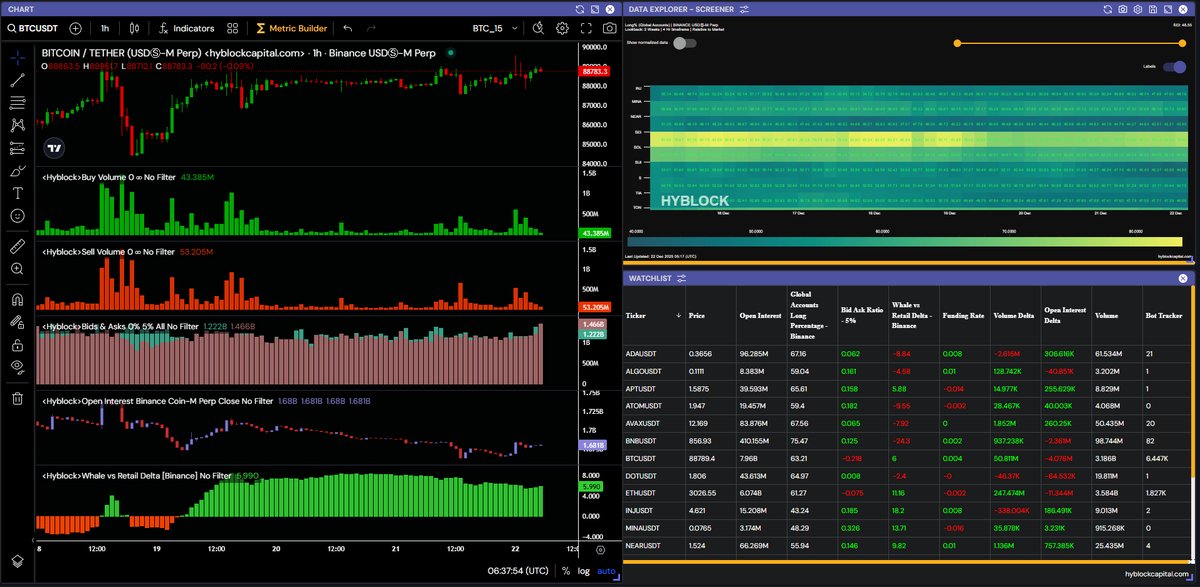
Task: Open the Indicators dialog
Action: pyautogui.click(x=185, y=28)
